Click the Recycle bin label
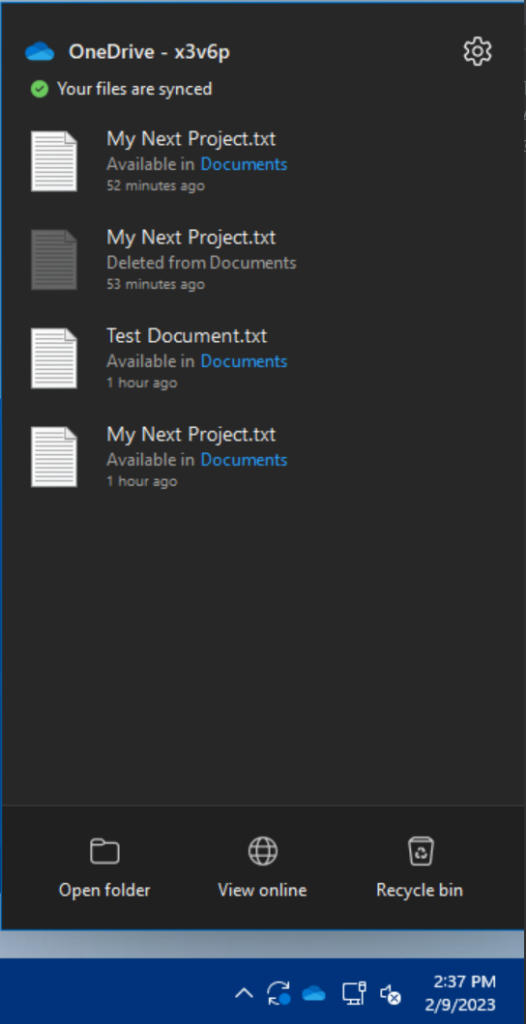Screen dimensions: 526x1024 (x=419, y=890)
